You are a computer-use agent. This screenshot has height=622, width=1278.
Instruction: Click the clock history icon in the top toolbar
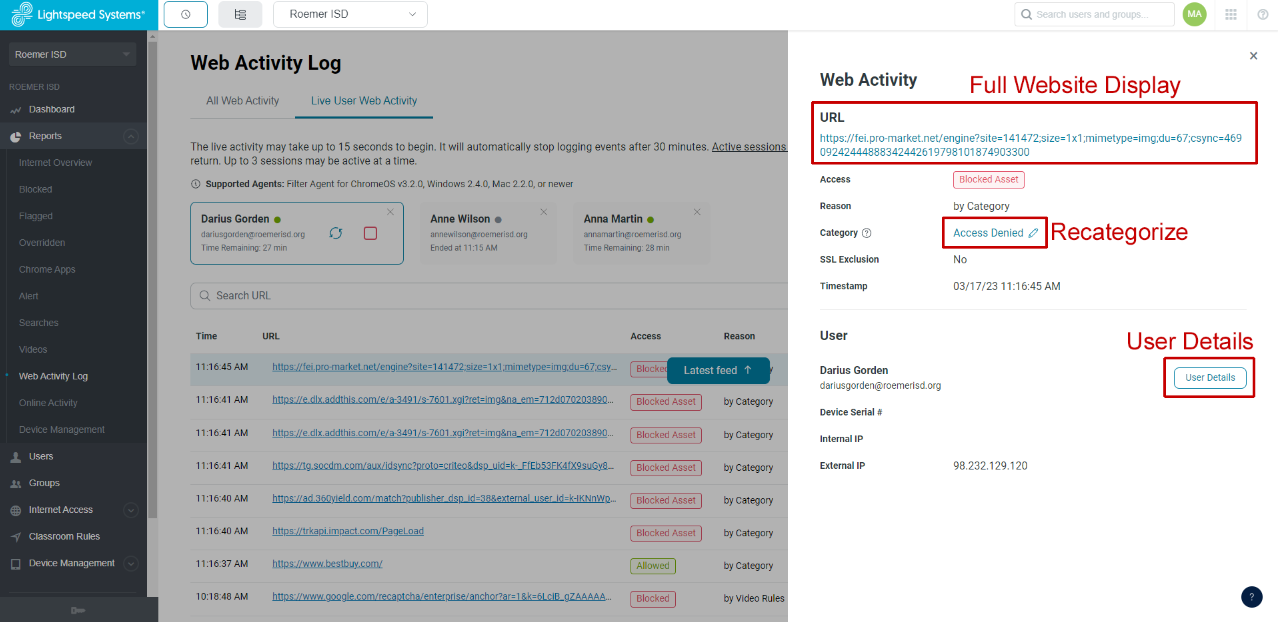[185, 14]
